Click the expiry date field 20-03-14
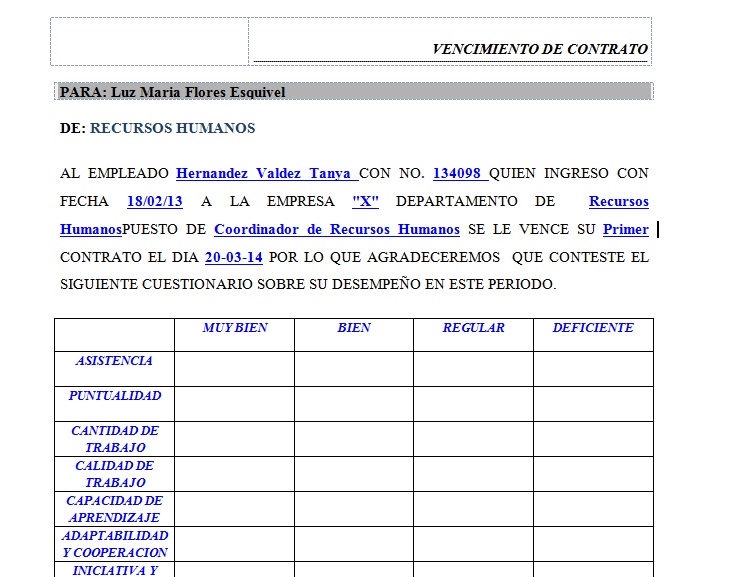This screenshot has width=729, height=577. click(233, 257)
